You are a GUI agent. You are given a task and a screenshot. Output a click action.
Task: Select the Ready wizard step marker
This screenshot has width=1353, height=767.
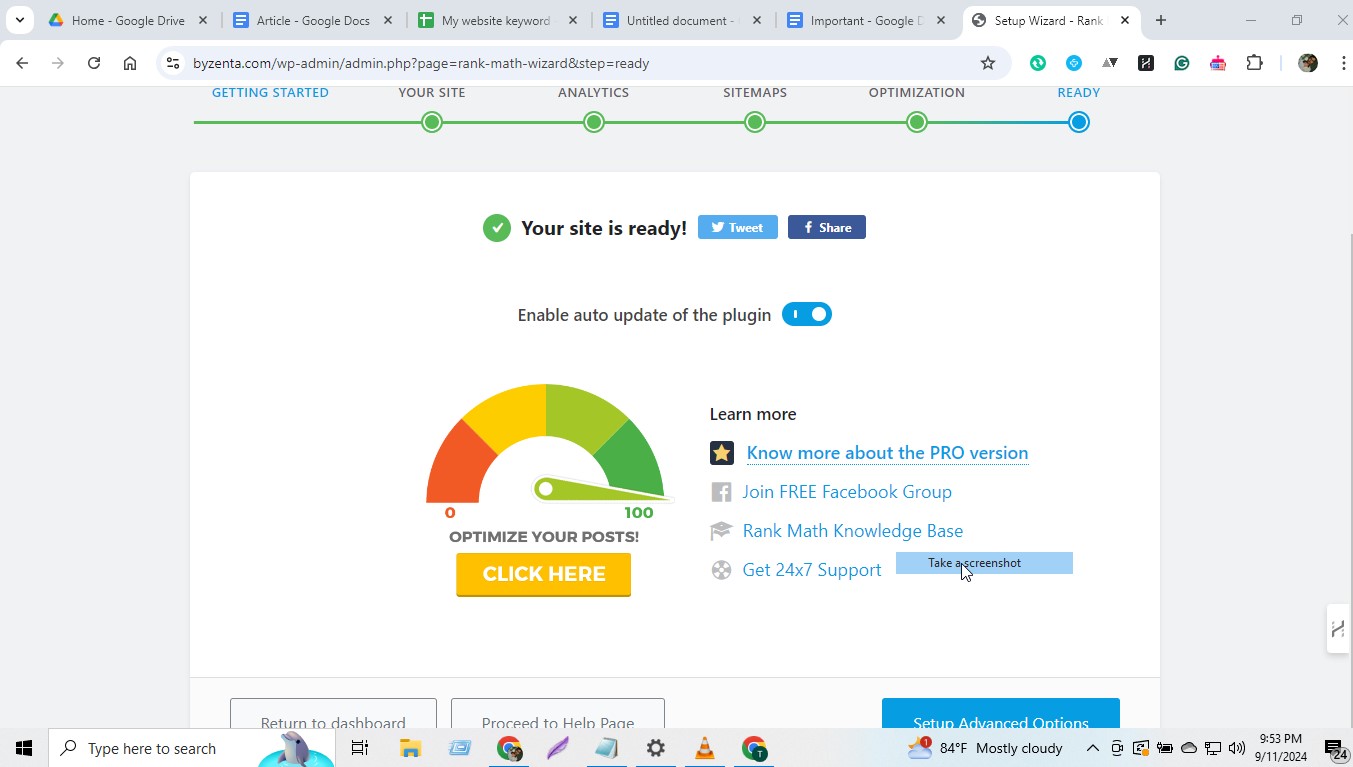1078,122
